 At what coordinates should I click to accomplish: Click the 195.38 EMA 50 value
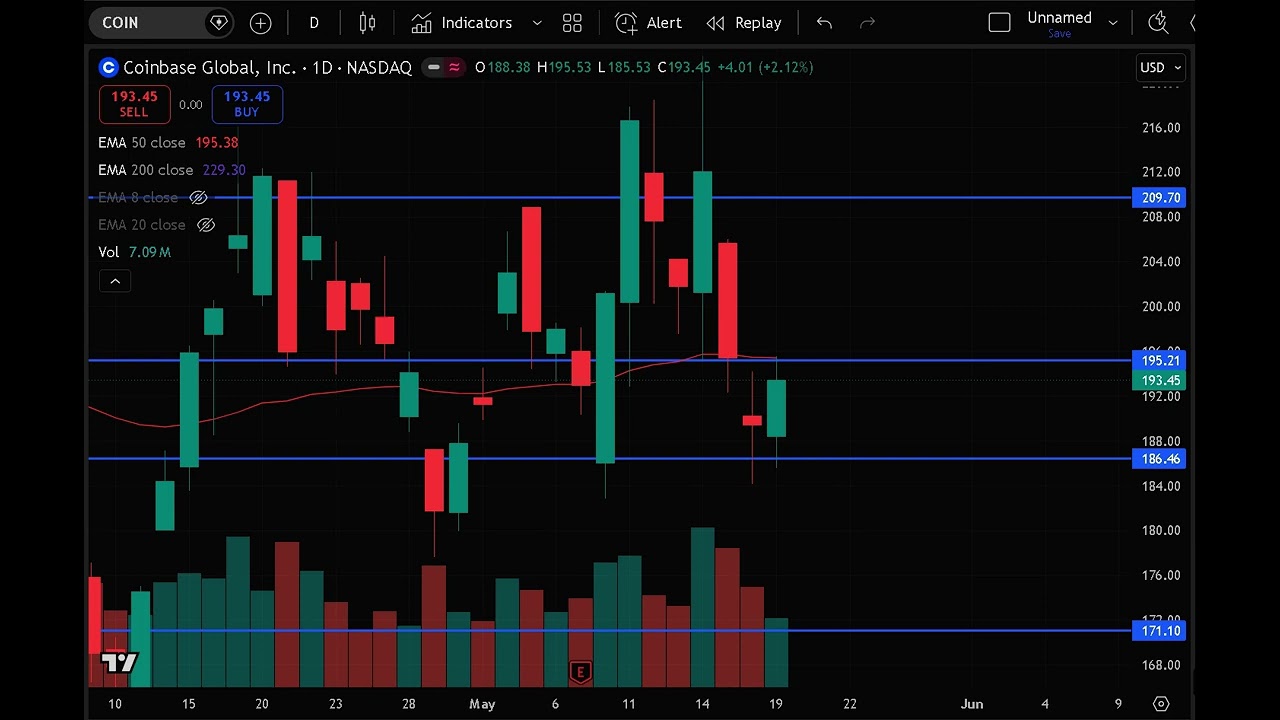217,142
